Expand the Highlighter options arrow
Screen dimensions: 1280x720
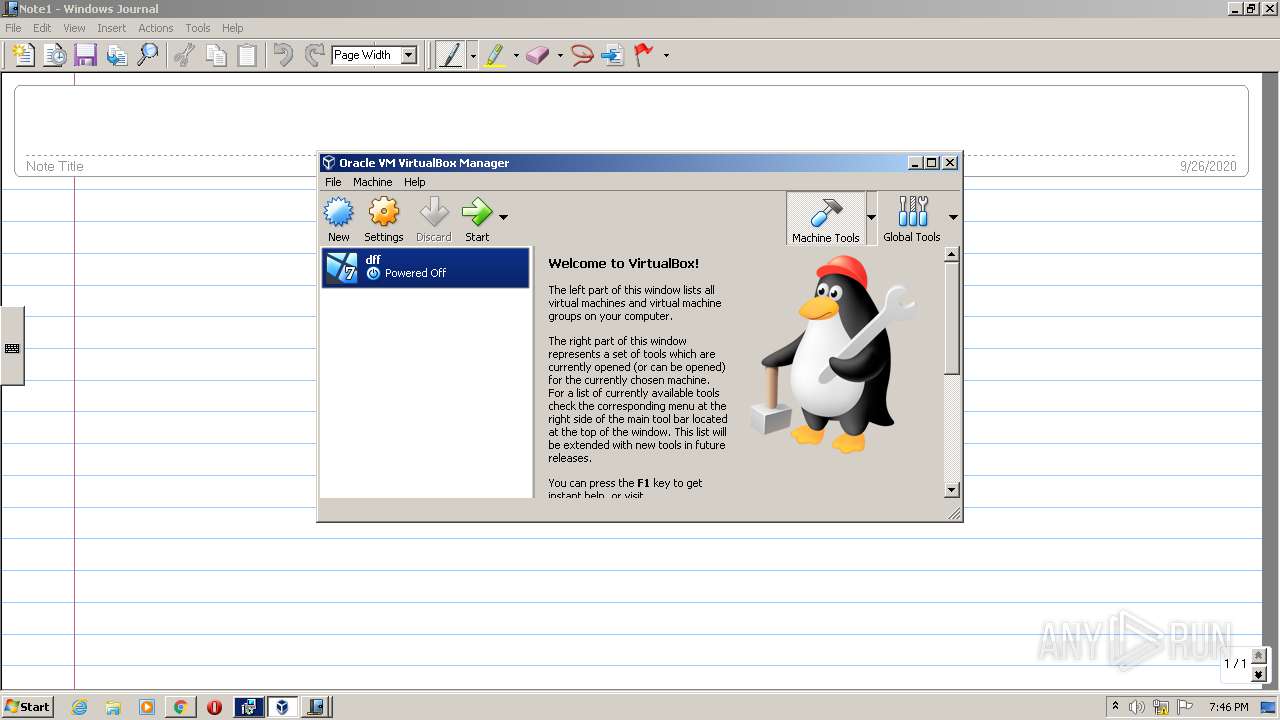(516, 55)
